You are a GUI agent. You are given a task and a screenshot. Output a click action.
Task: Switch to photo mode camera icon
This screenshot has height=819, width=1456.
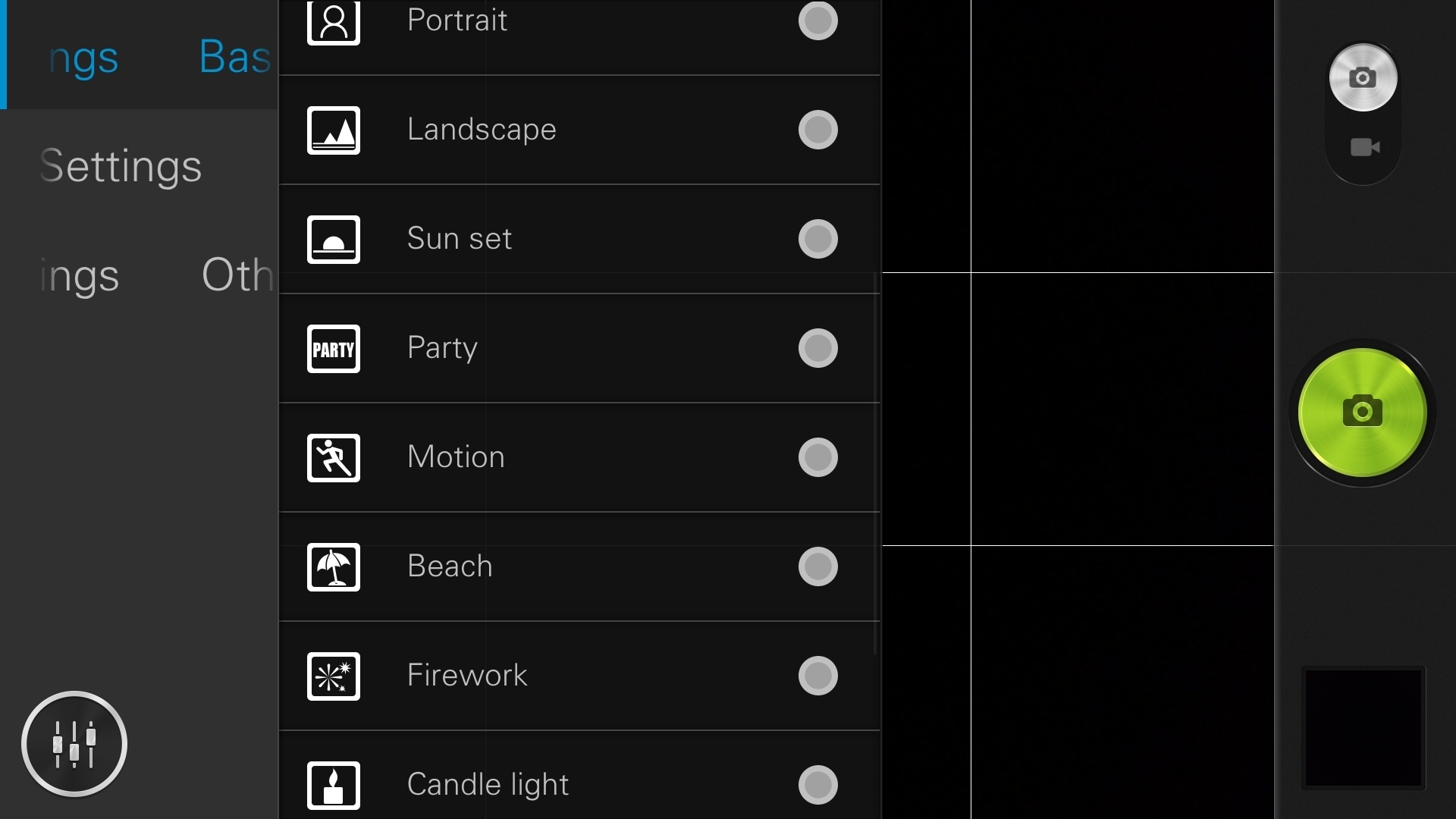pos(1363,77)
